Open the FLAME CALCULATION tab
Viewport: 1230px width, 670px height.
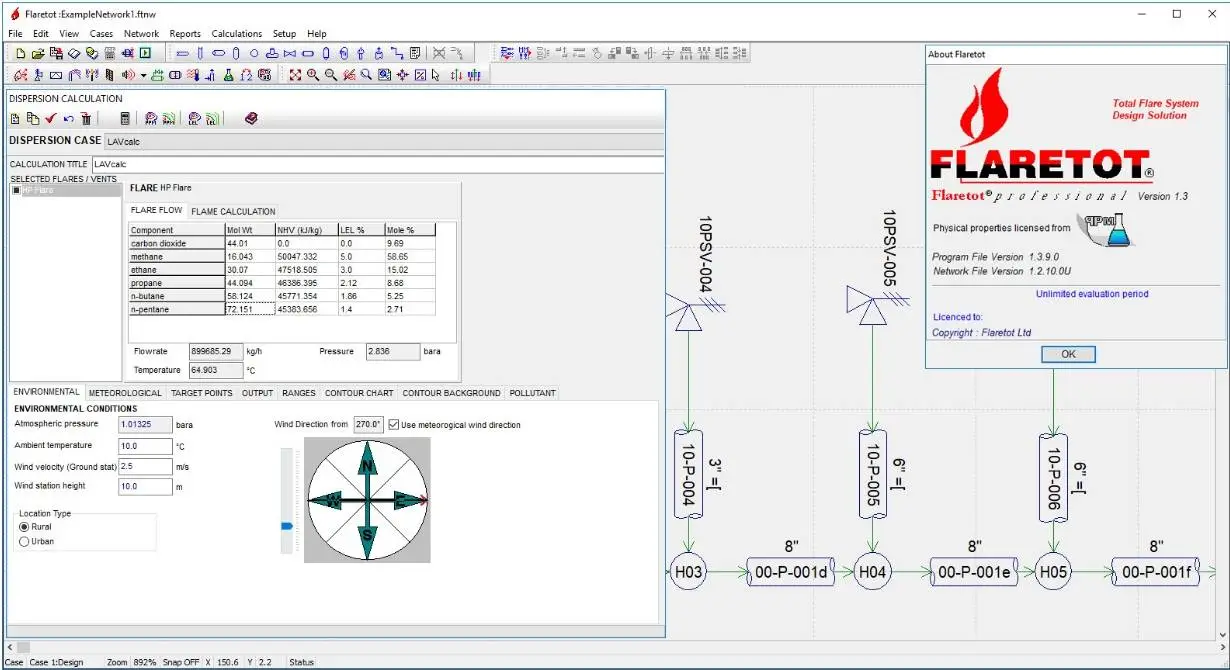click(x=233, y=211)
